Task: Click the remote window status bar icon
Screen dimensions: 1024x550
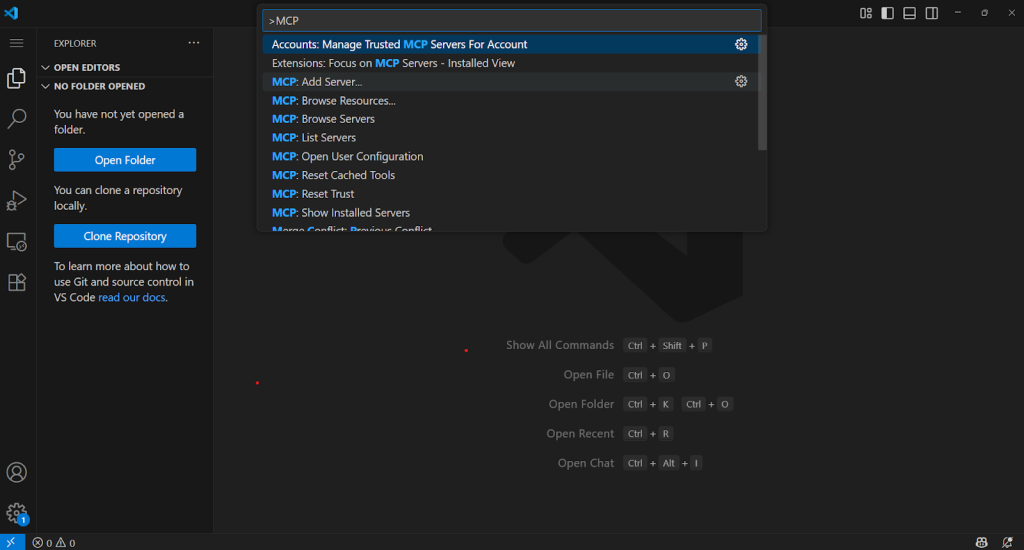Action: click(x=12, y=542)
